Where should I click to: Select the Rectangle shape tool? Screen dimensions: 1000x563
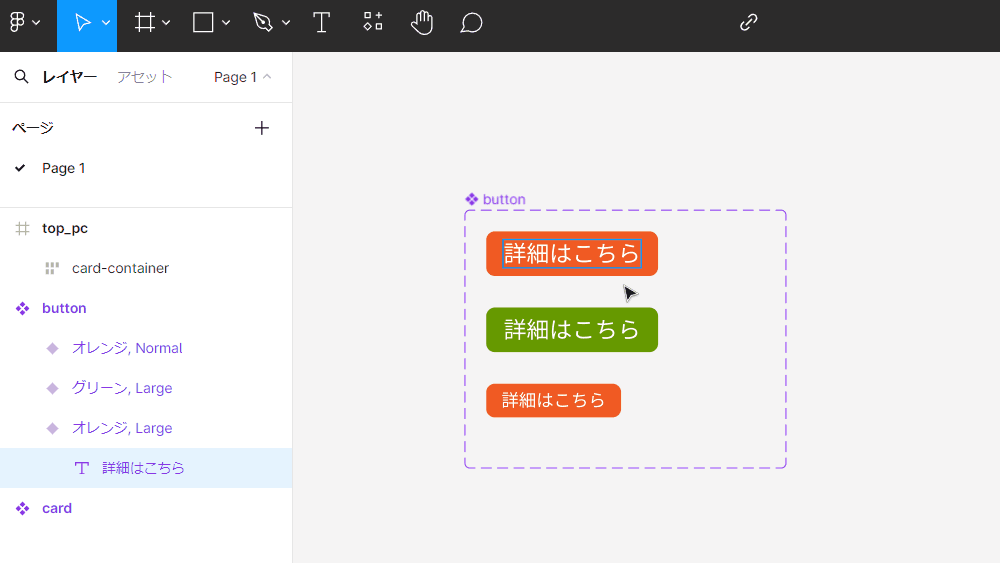point(203,23)
